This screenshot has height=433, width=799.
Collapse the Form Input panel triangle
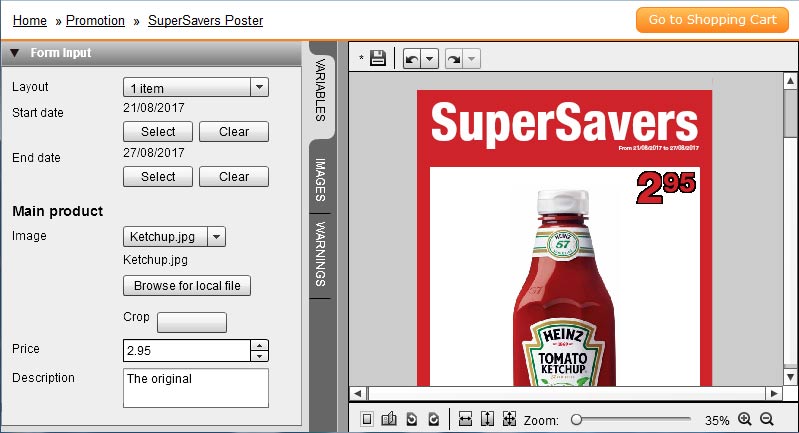point(14,53)
